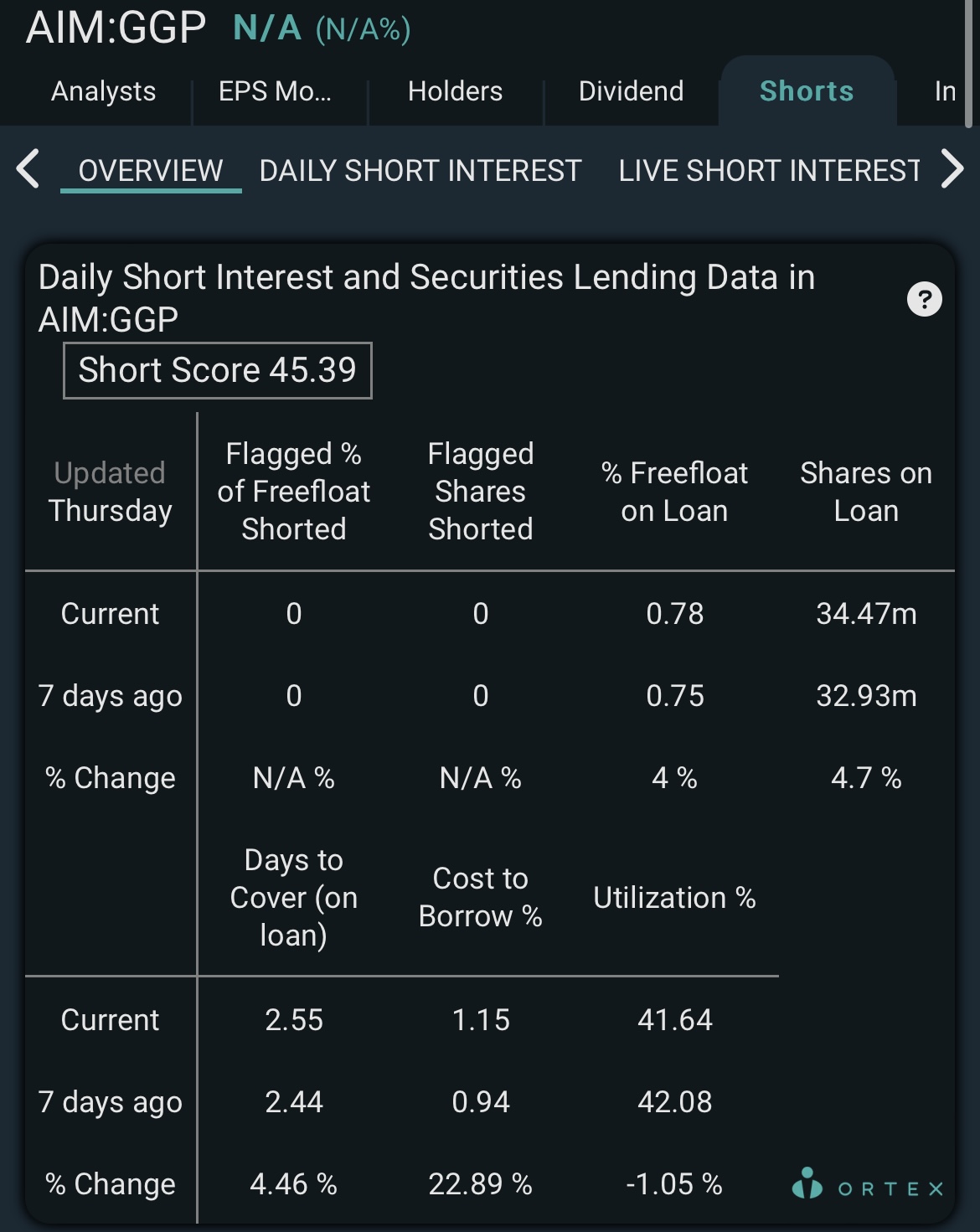
Task: Switch to the Analysts tab
Action: click(104, 91)
